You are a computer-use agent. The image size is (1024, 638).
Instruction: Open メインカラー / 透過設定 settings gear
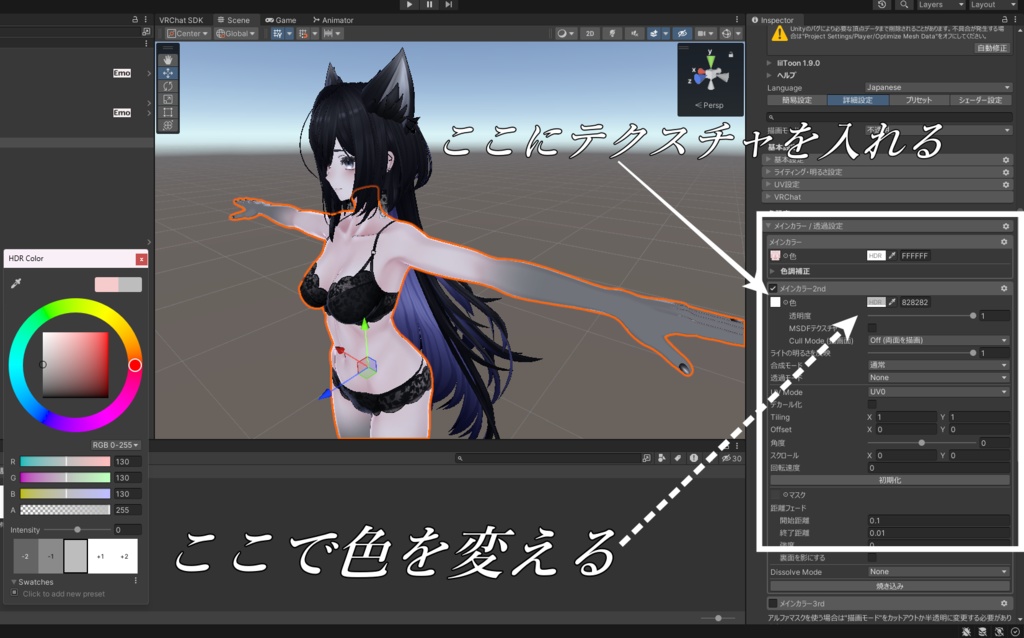pyautogui.click(x=1006, y=226)
